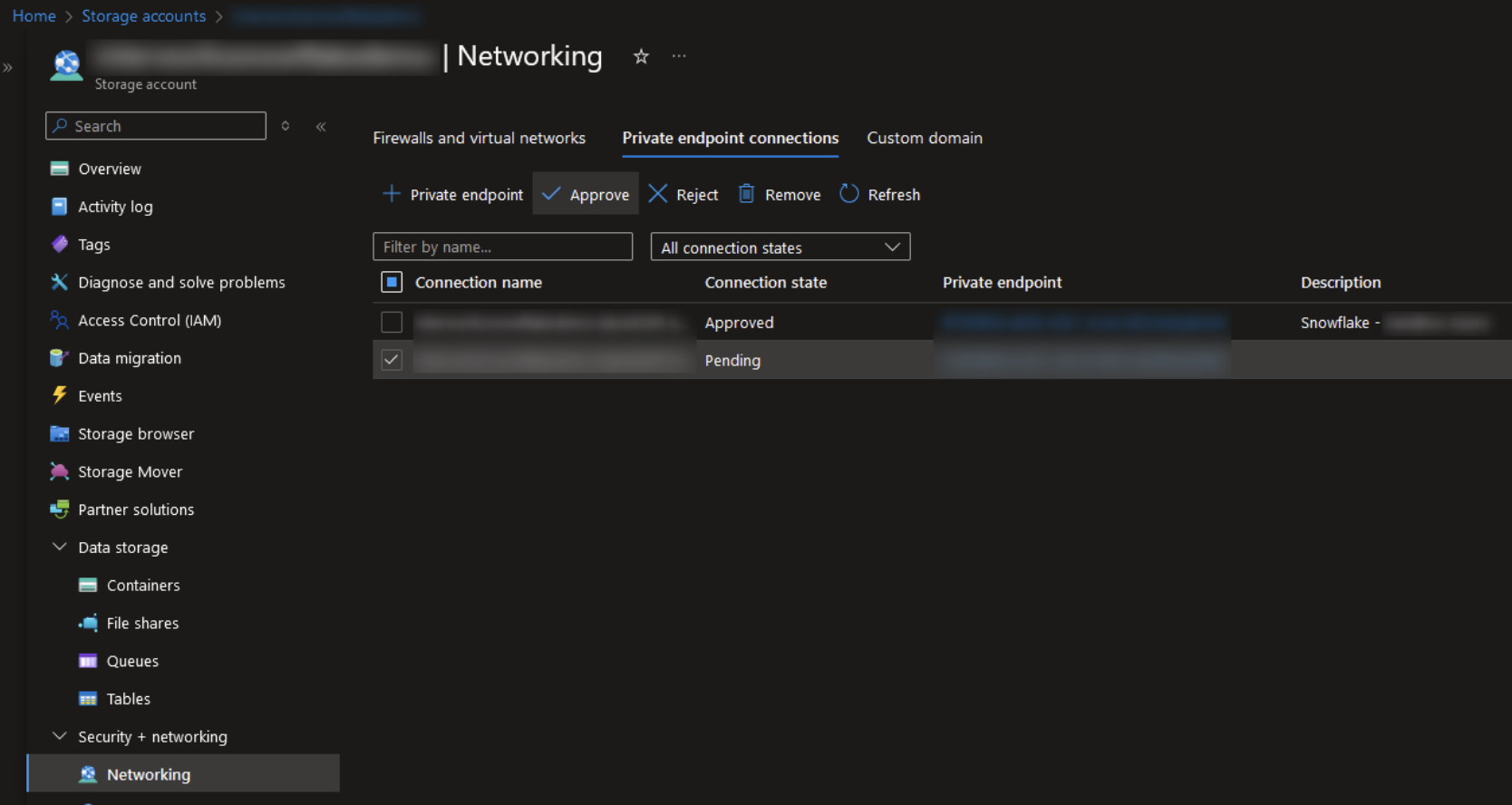1512x805 pixels.
Task: Switch to Firewalls and virtual networks tab
Action: pos(479,139)
